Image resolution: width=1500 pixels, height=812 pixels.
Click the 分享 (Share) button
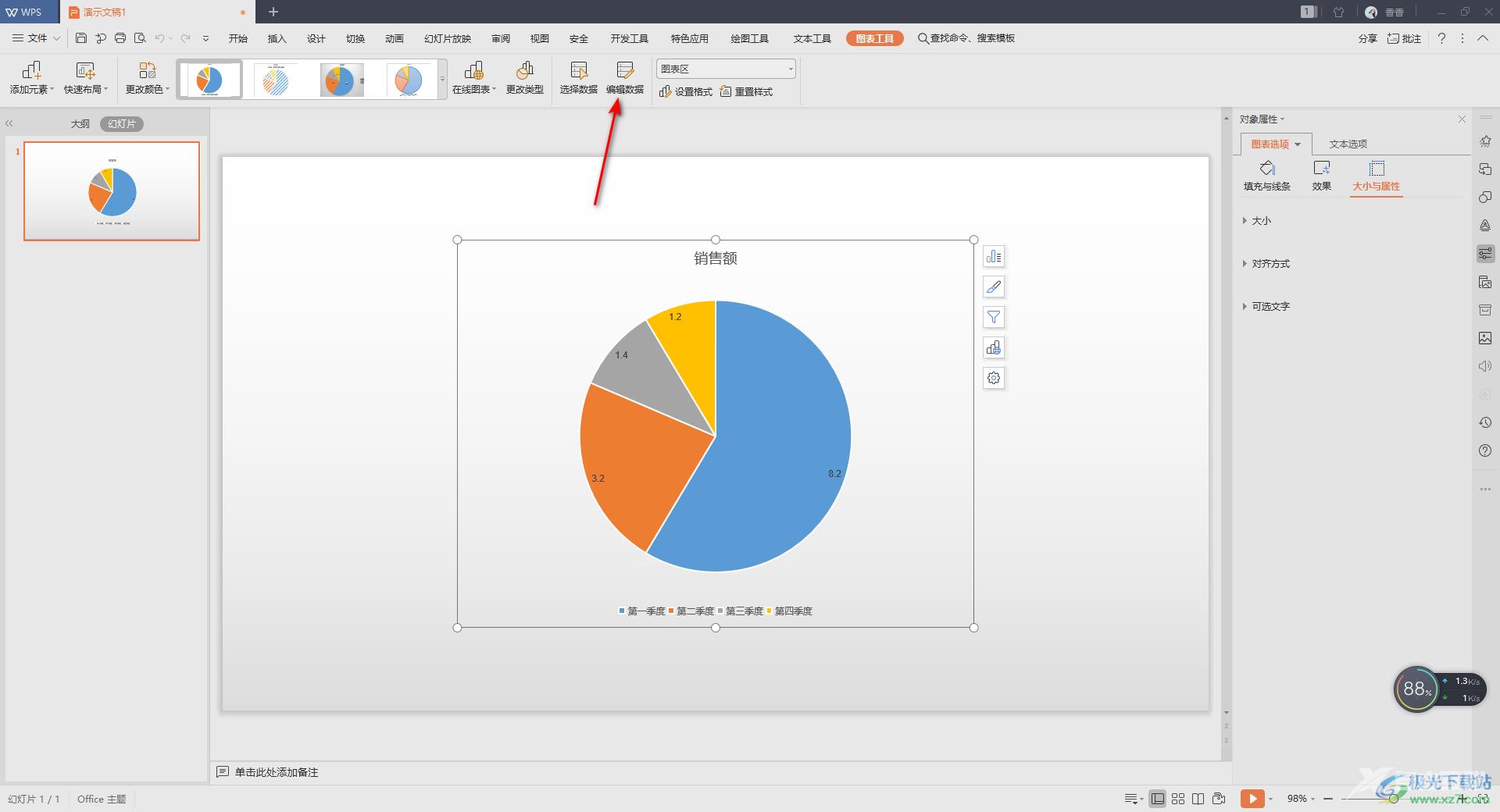point(1367,38)
